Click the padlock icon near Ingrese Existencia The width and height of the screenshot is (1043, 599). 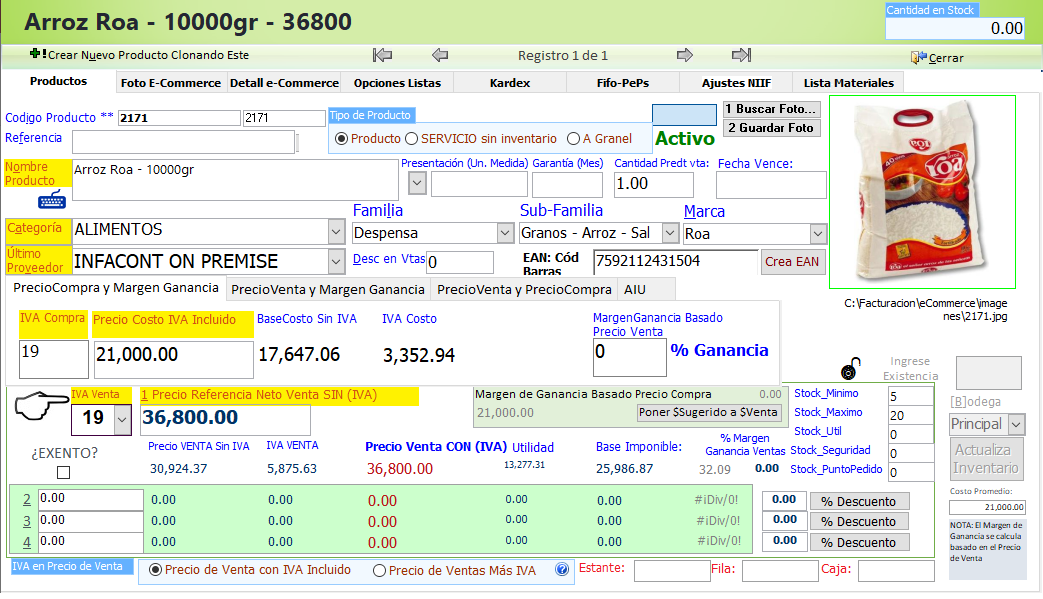point(851,368)
